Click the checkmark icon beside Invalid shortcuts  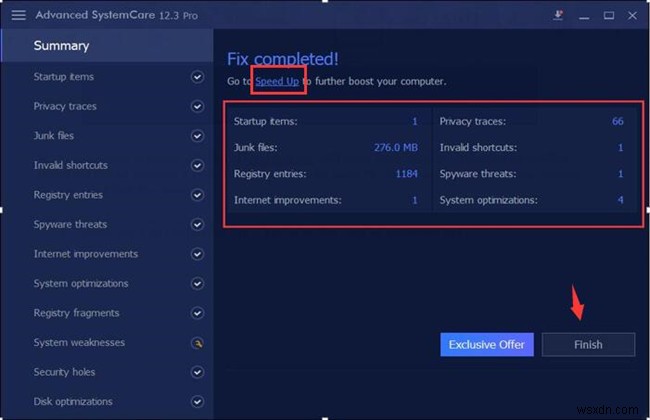(197, 165)
